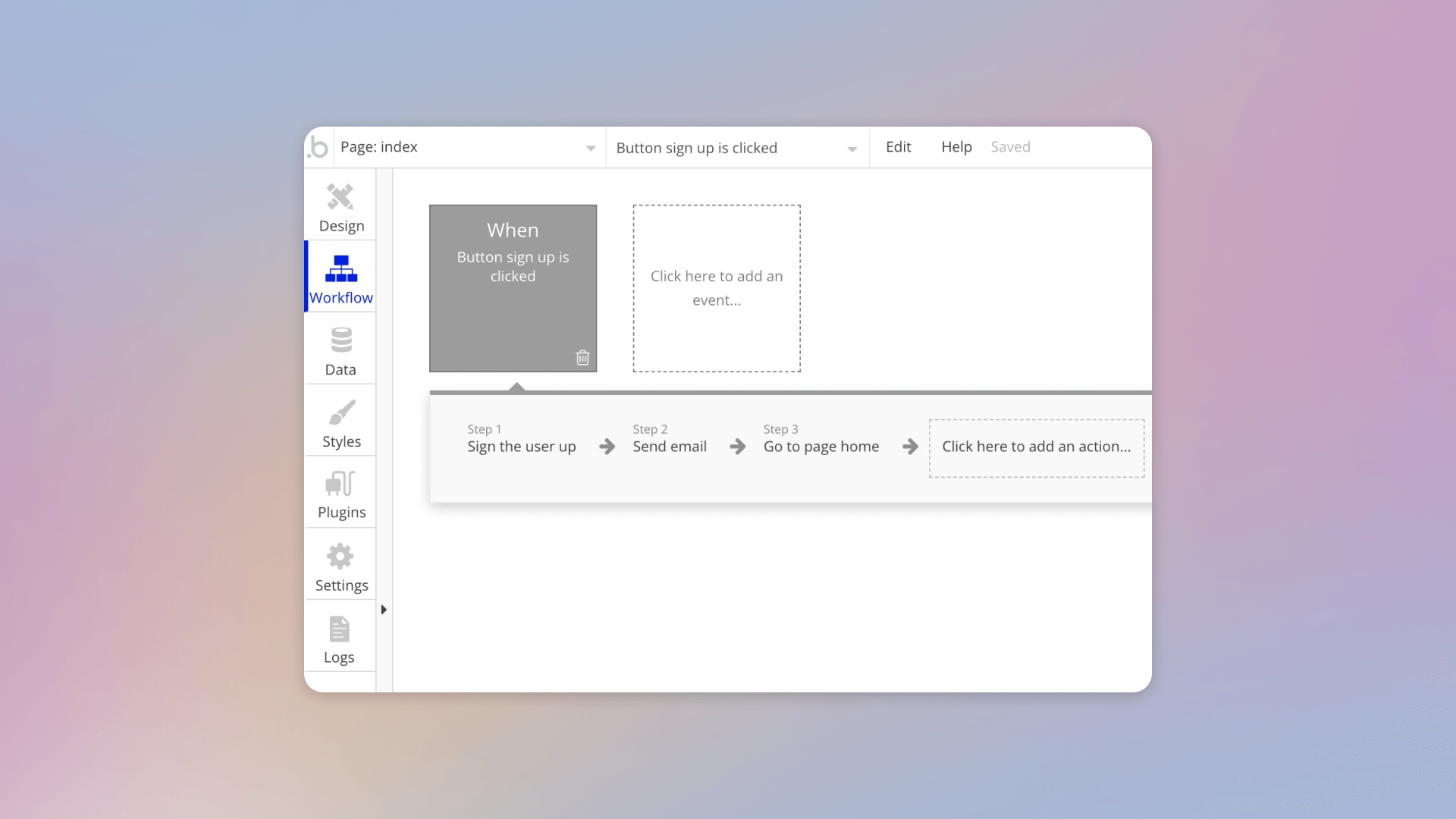Open the Settings gear icon
1456x819 pixels.
tap(340, 557)
